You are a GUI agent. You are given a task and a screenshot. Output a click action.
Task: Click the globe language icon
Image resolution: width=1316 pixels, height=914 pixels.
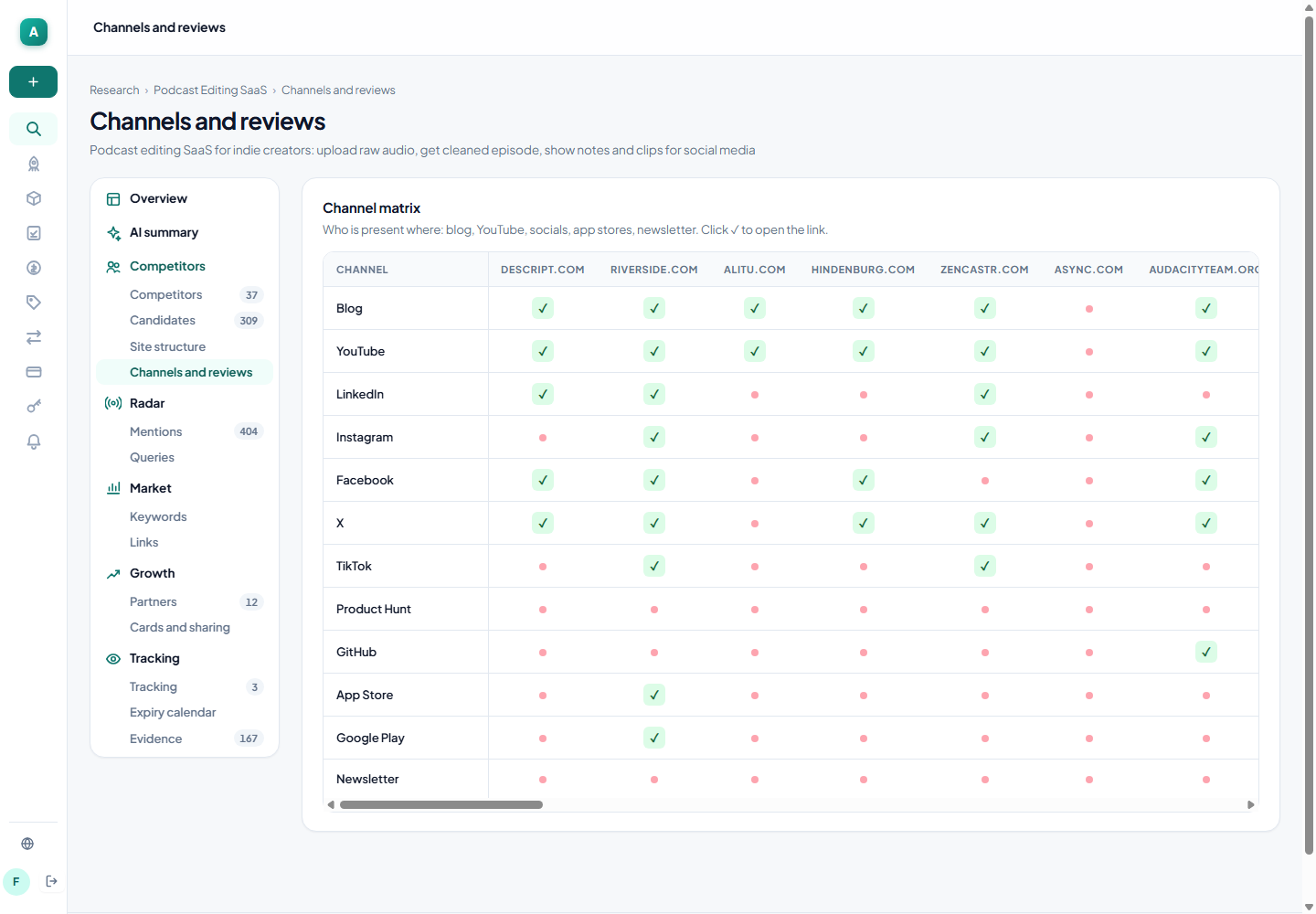click(x=27, y=844)
